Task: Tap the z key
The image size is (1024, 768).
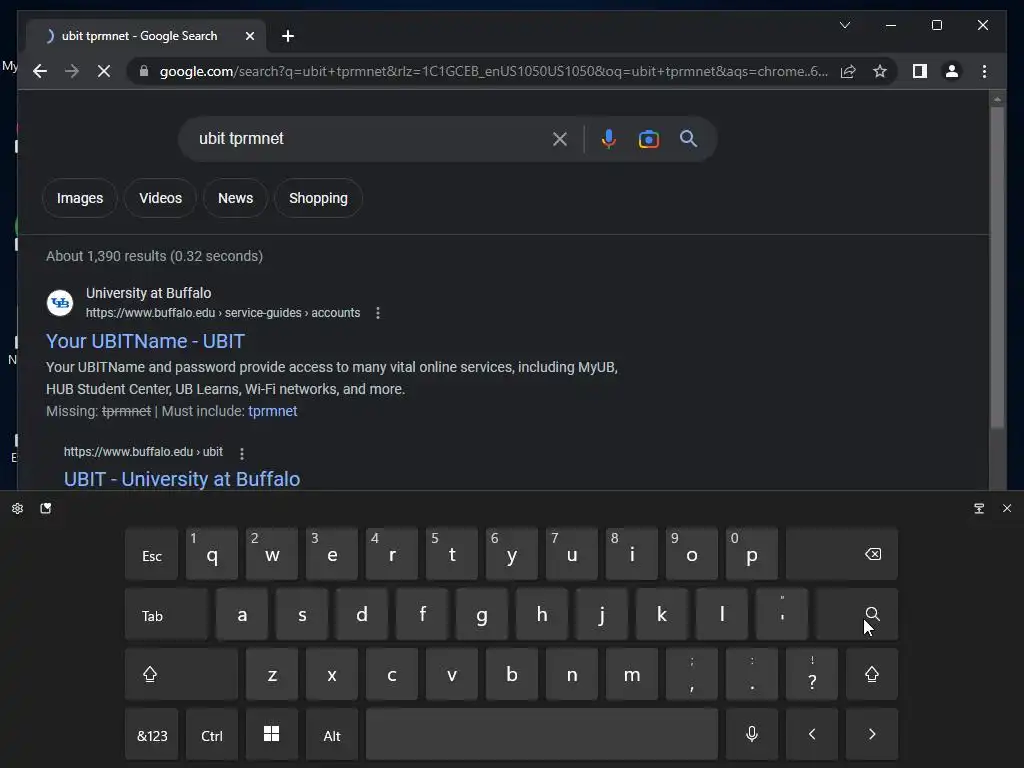Action: click(272, 675)
